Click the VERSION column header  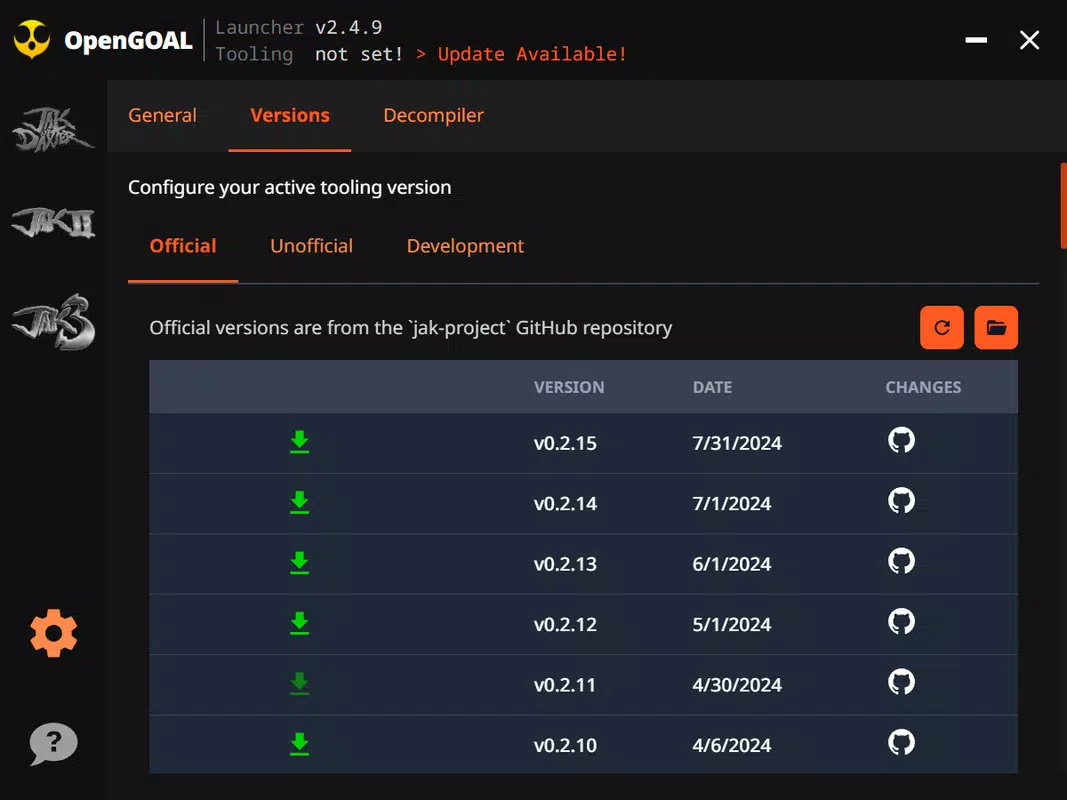pos(569,387)
